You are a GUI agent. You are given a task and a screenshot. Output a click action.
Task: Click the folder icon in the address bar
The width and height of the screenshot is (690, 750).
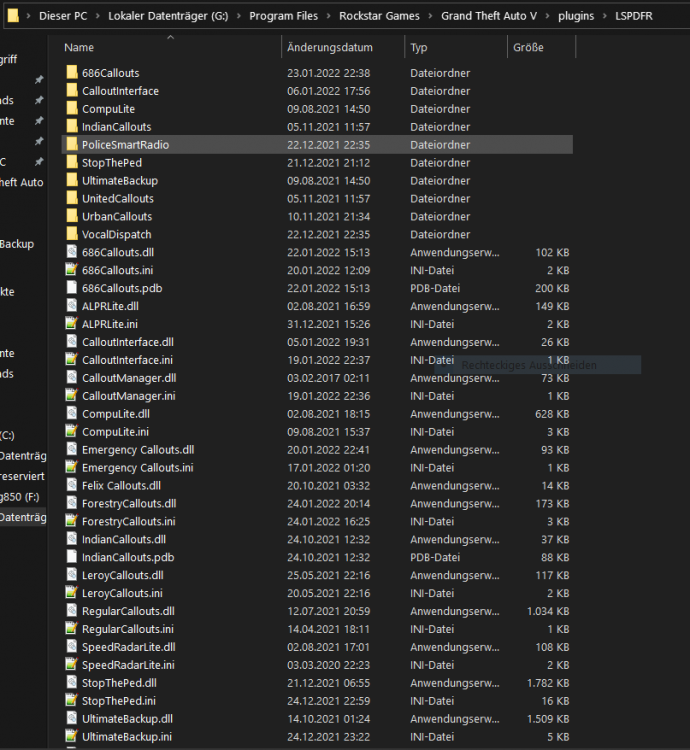point(13,16)
